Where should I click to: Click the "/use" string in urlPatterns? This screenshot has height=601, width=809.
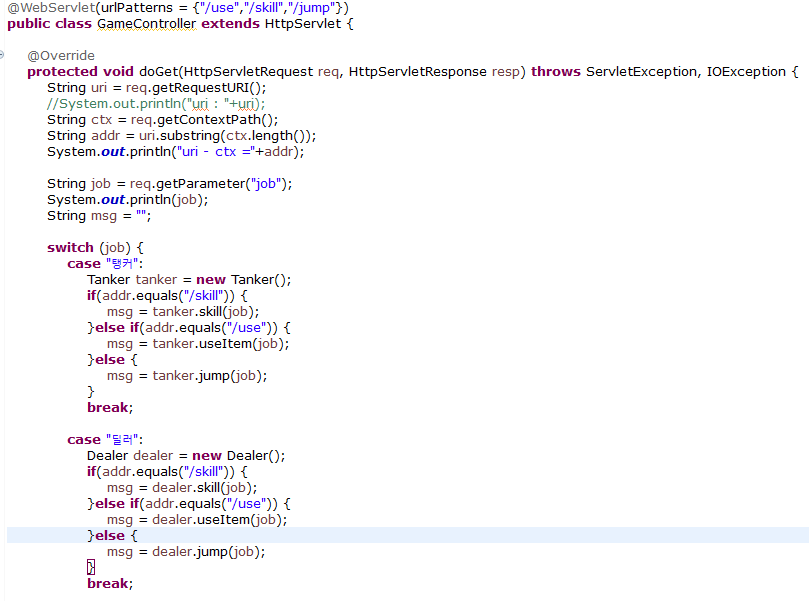pos(220,8)
